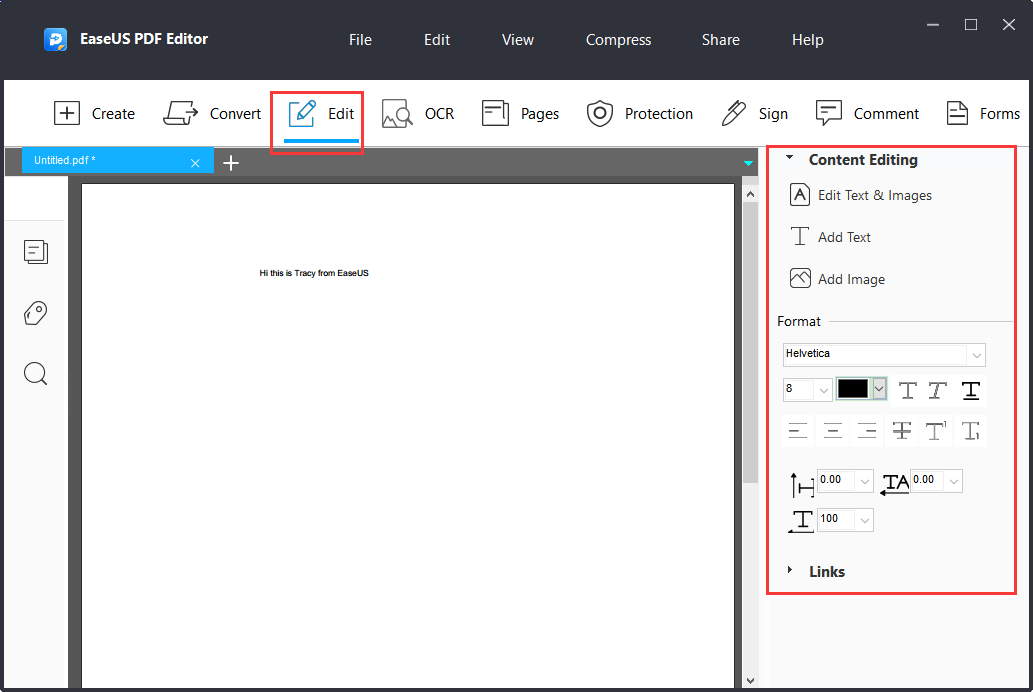Click the vertical scrollbar thumb
This screenshot has height=692, width=1033.
pos(750,343)
